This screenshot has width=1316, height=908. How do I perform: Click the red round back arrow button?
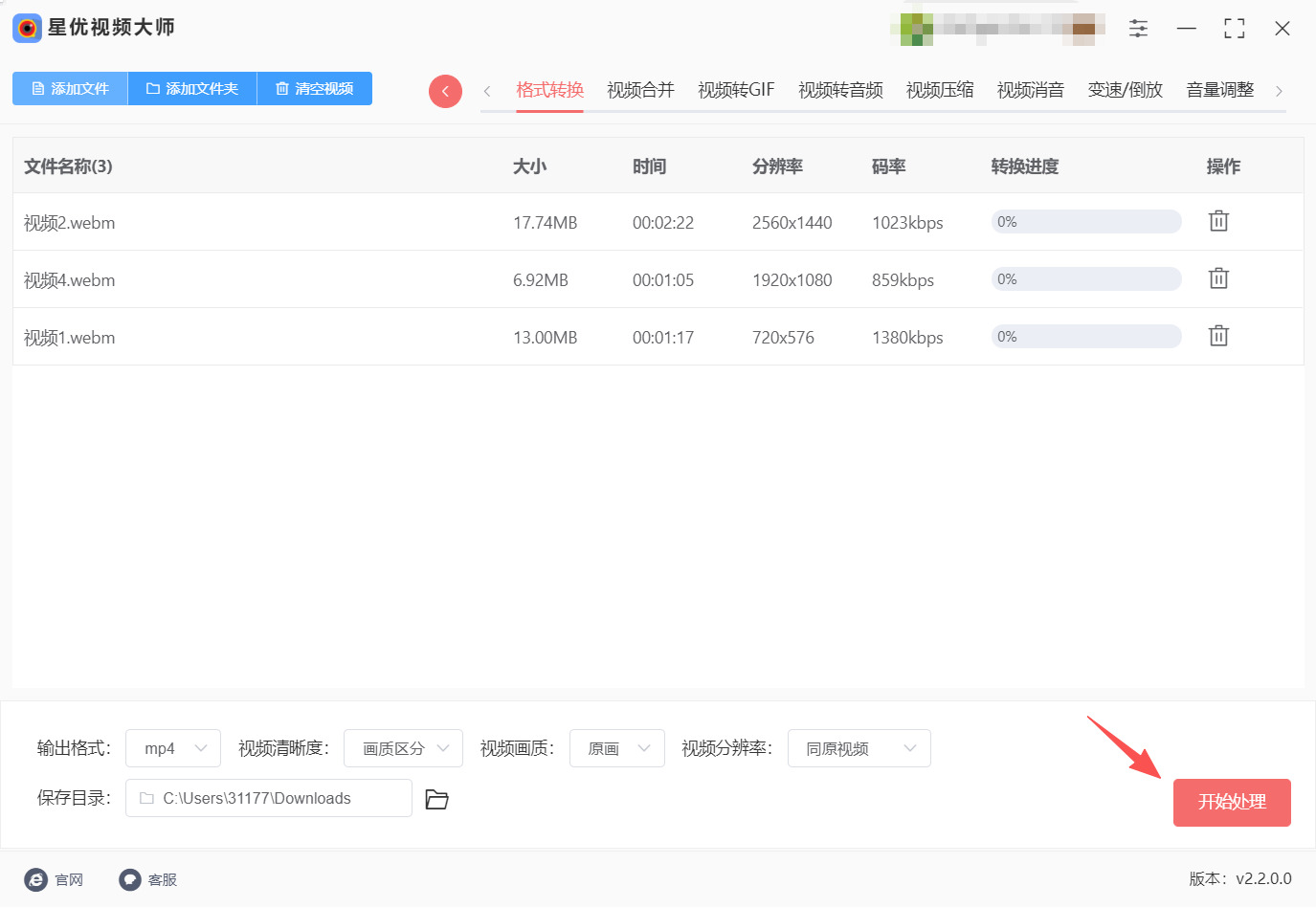click(445, 91)
